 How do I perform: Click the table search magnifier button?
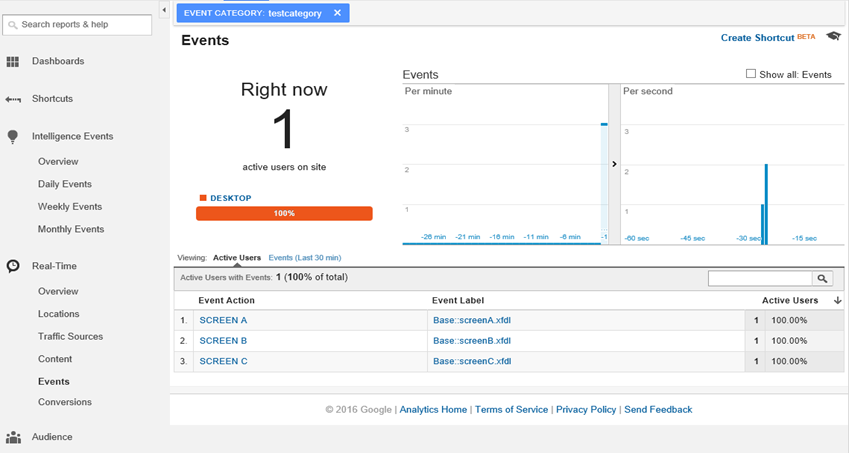pos(822,278)
